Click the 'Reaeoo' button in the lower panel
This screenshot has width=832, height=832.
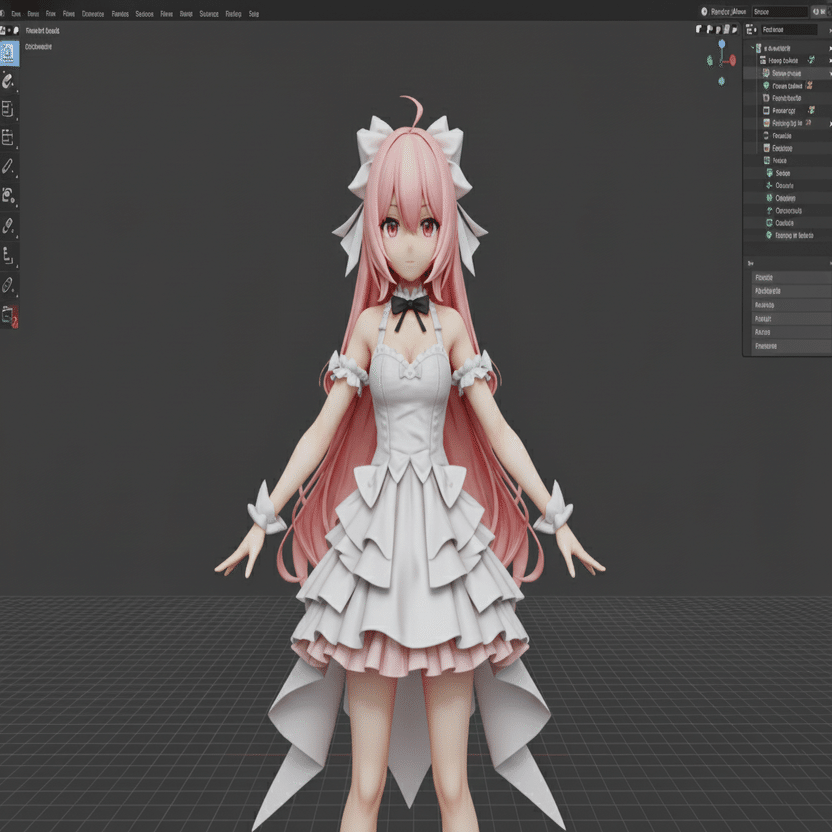coord(791,305)
